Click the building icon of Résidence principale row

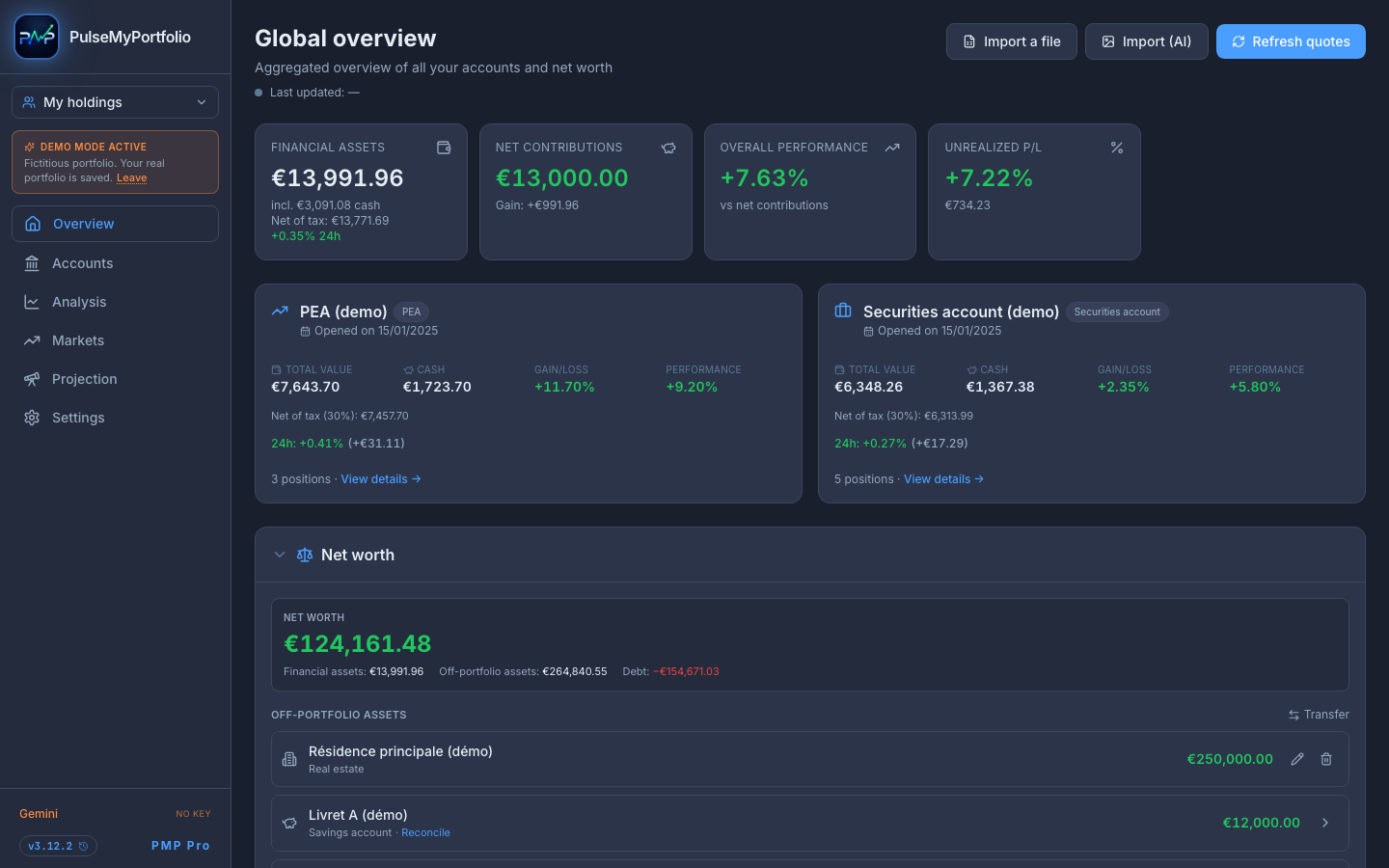[x=289, y=759]
